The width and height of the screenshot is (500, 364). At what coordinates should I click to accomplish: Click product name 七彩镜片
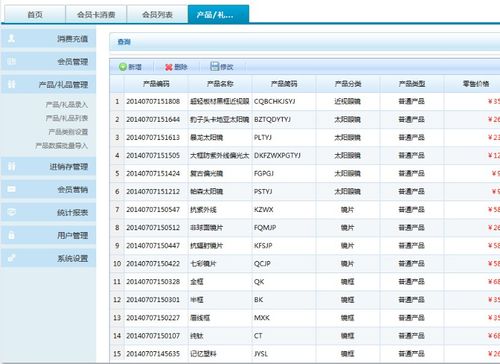(203, 263)
